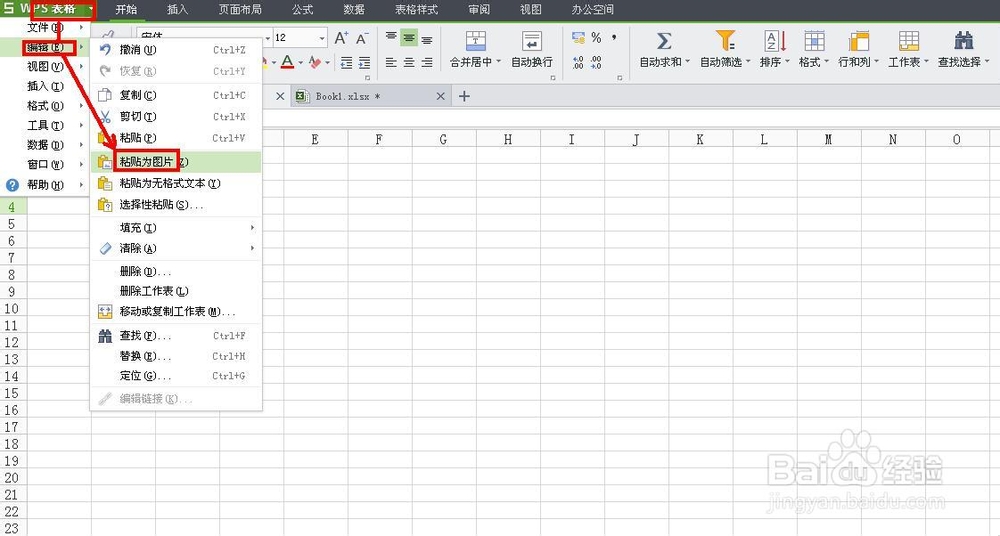Apply percent style
The height and width of the screenshot is (536, 1000).
pos(596,38)
